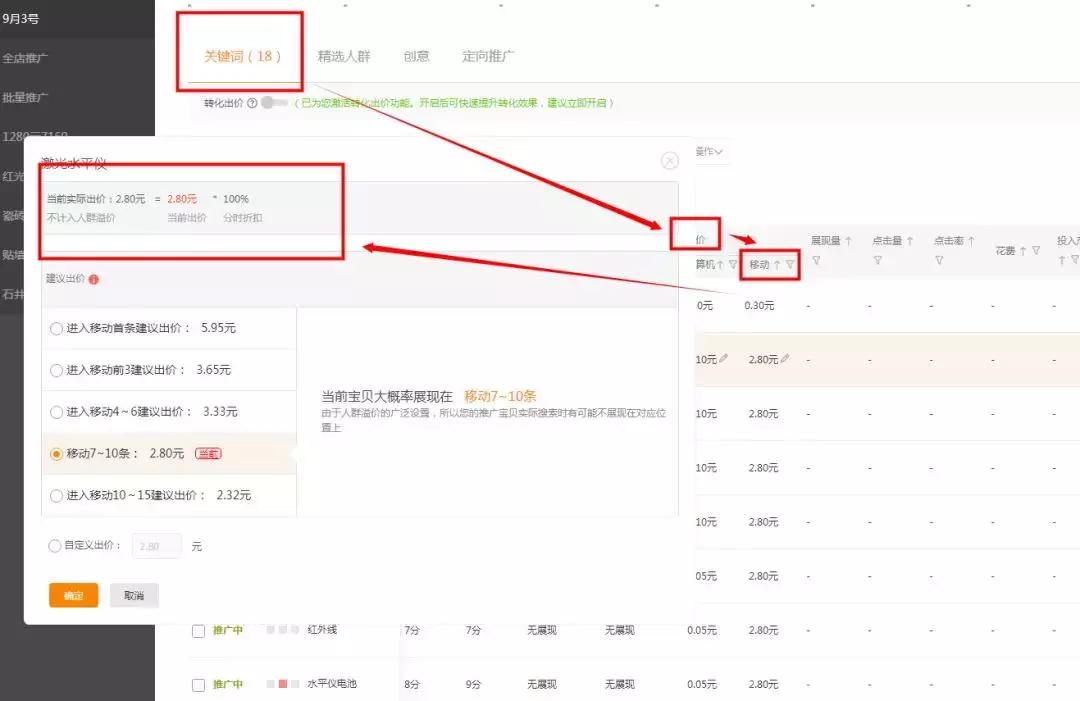
Task: Click the ascending sort arrow on 展现量 column
Action: (847, 240)
